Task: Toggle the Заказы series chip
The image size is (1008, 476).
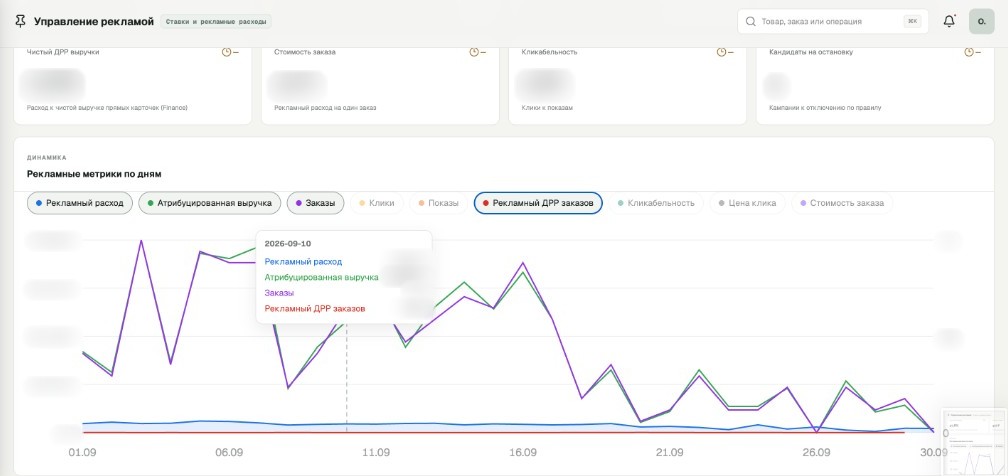Action: tap(316, 203)
